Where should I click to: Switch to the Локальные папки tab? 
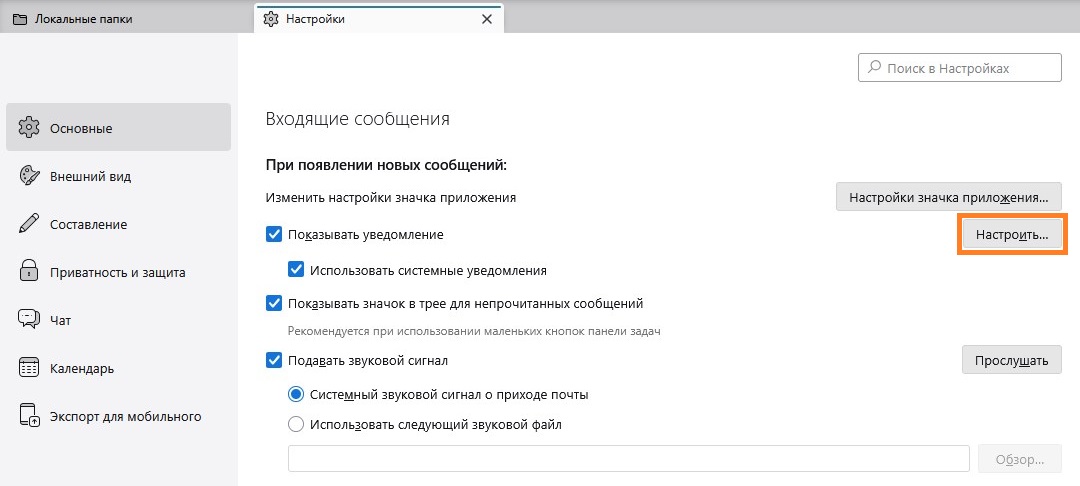click(83, 19)
